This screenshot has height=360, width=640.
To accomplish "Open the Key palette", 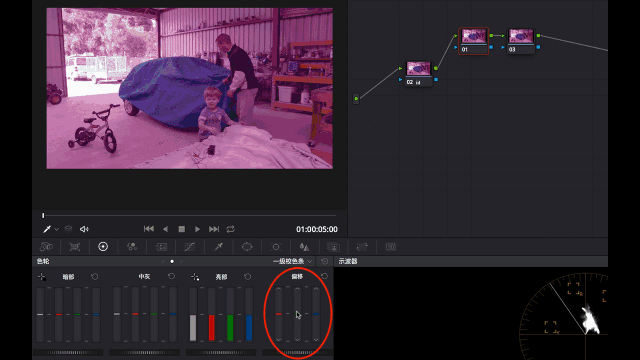I will (x=333, y=247).
